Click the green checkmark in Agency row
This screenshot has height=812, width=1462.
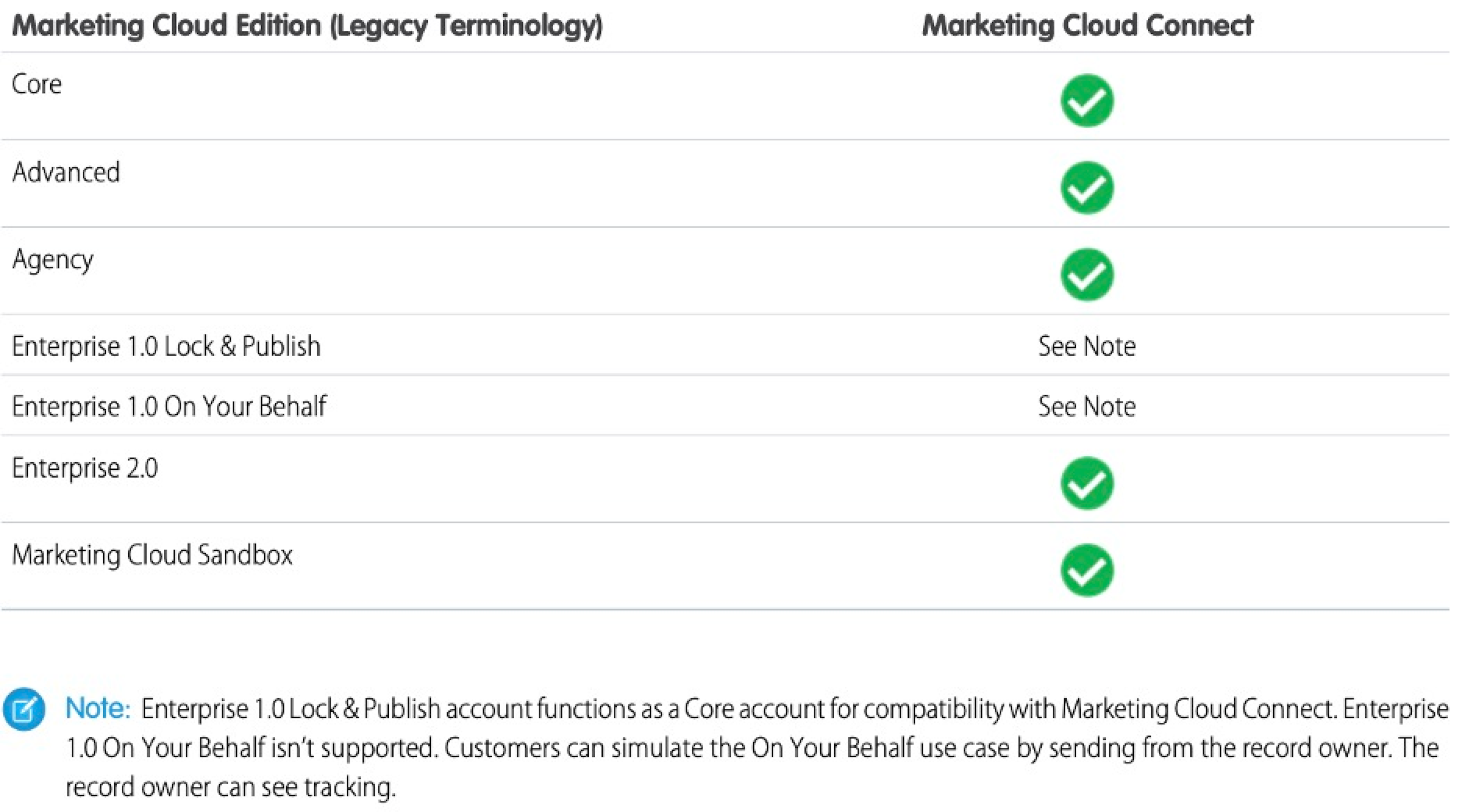coord(1087,275)
